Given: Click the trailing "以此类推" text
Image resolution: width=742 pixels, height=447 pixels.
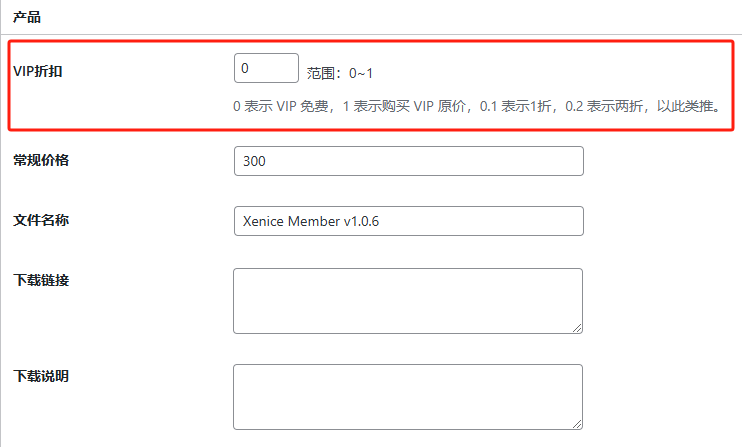Looking at the screenshot, I should [687, 105].
